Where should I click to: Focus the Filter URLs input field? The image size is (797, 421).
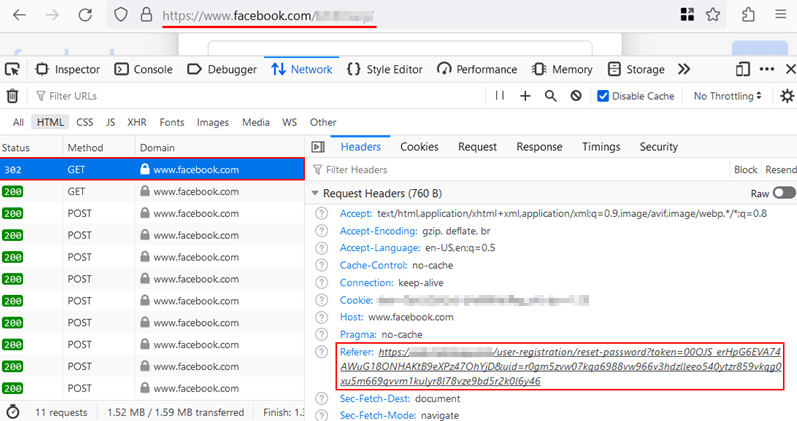tap(257, 96)
